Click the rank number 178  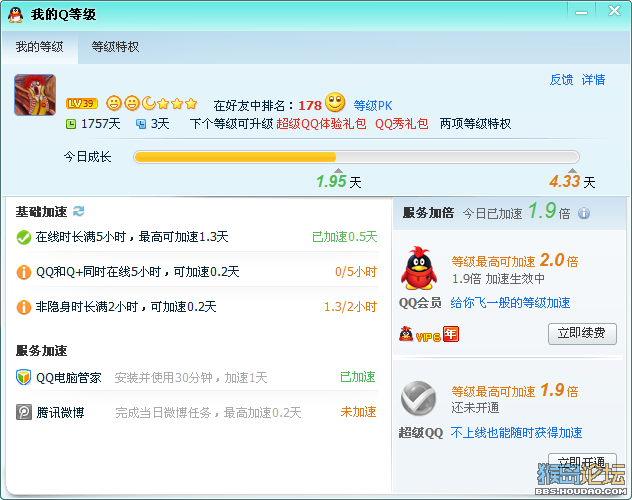point(310,106)
